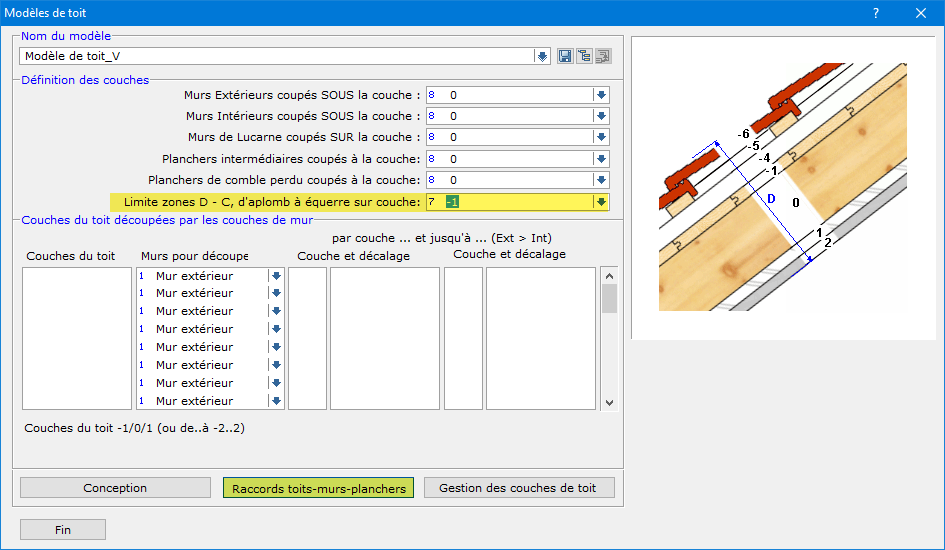Click the model tree structure icon
Viewport: 945px width, 550px height.
click(x=584, y=56)
